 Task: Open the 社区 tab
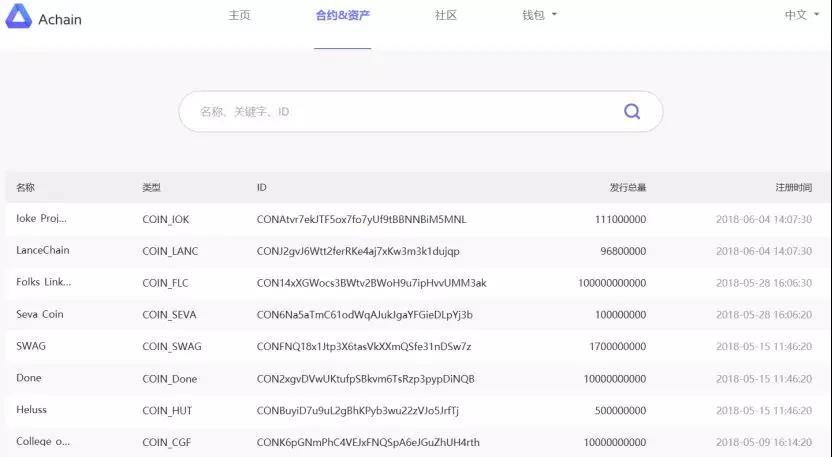[445, 15]
